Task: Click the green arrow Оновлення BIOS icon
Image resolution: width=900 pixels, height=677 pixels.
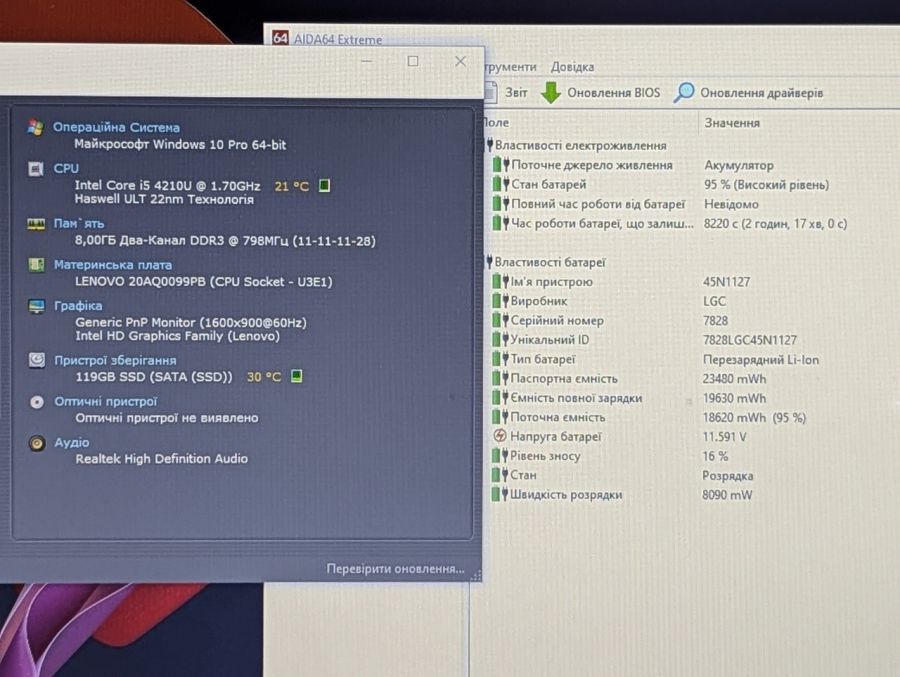Action: [x=551, y=92]
